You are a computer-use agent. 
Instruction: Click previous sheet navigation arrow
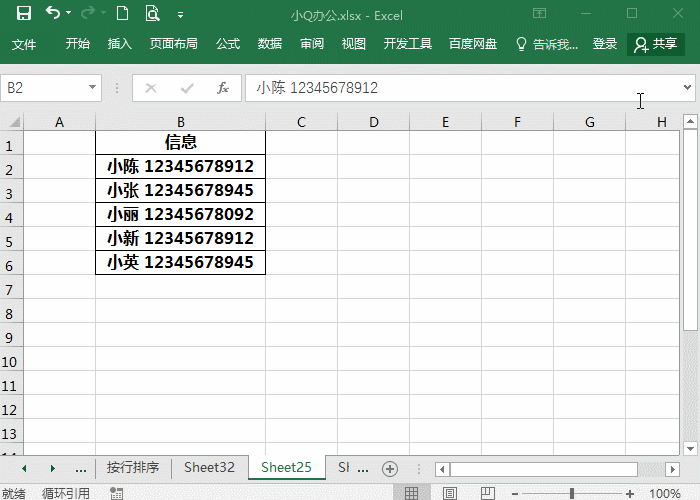24,468
